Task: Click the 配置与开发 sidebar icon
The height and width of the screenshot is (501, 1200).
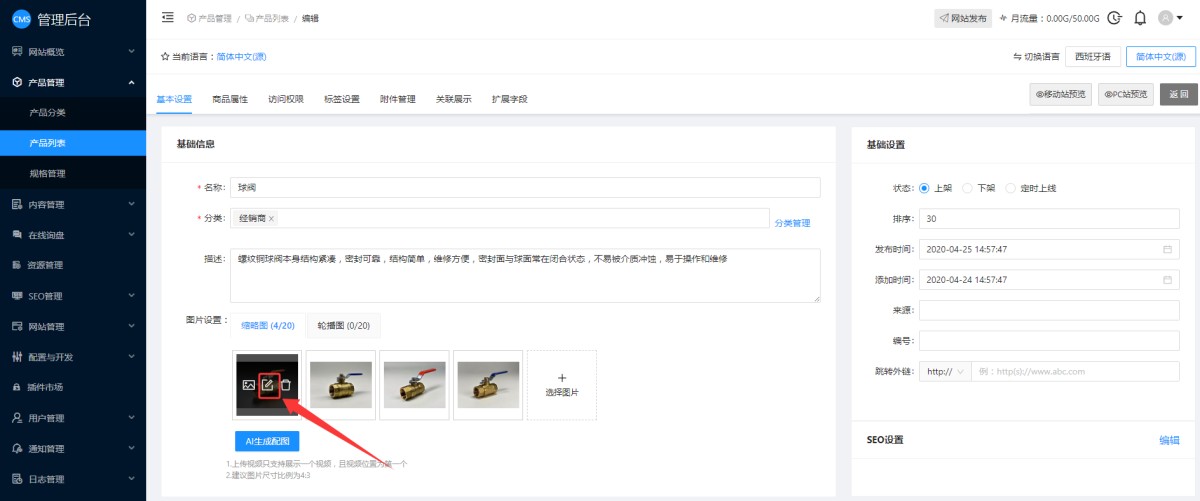Action: click(17, 357)
